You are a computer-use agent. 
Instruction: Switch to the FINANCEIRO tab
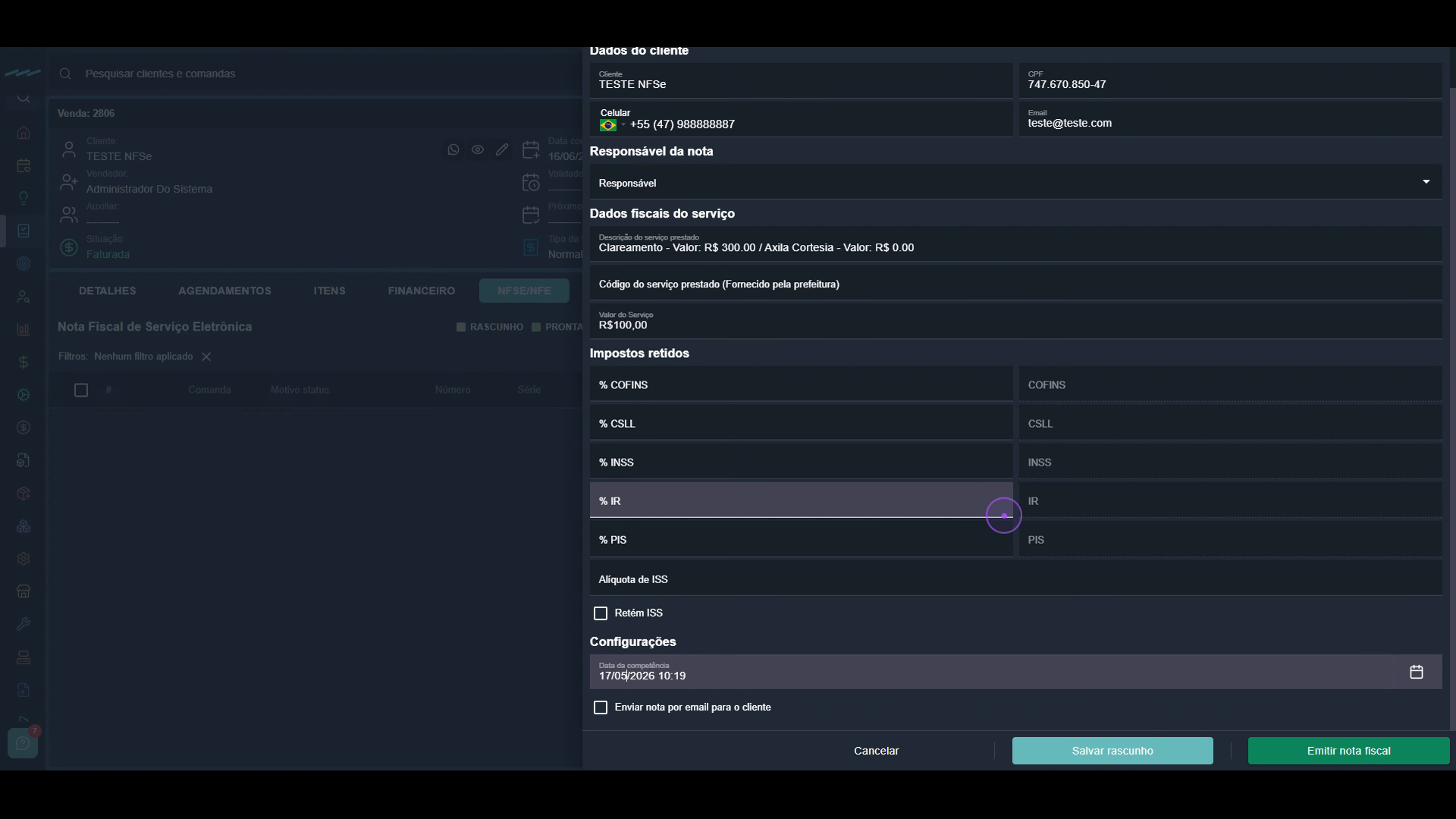coord(422,290)
